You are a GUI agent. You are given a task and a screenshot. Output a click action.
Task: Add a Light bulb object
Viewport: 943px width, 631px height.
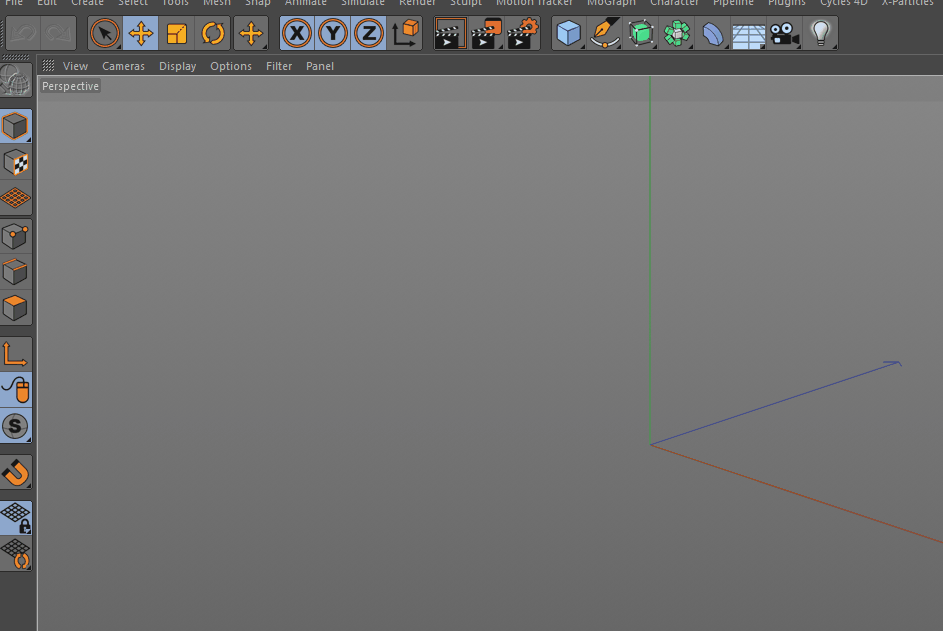820,33
